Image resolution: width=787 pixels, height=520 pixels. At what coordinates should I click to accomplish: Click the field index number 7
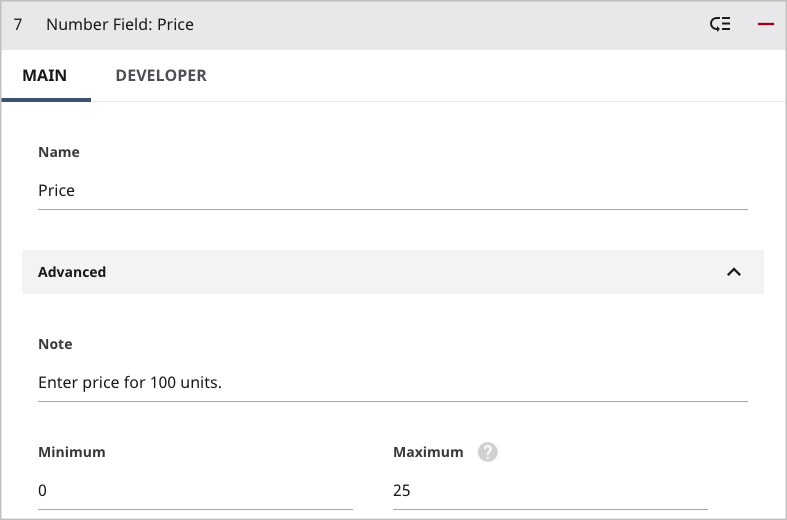pyautogui.click(x=18, y=24)
